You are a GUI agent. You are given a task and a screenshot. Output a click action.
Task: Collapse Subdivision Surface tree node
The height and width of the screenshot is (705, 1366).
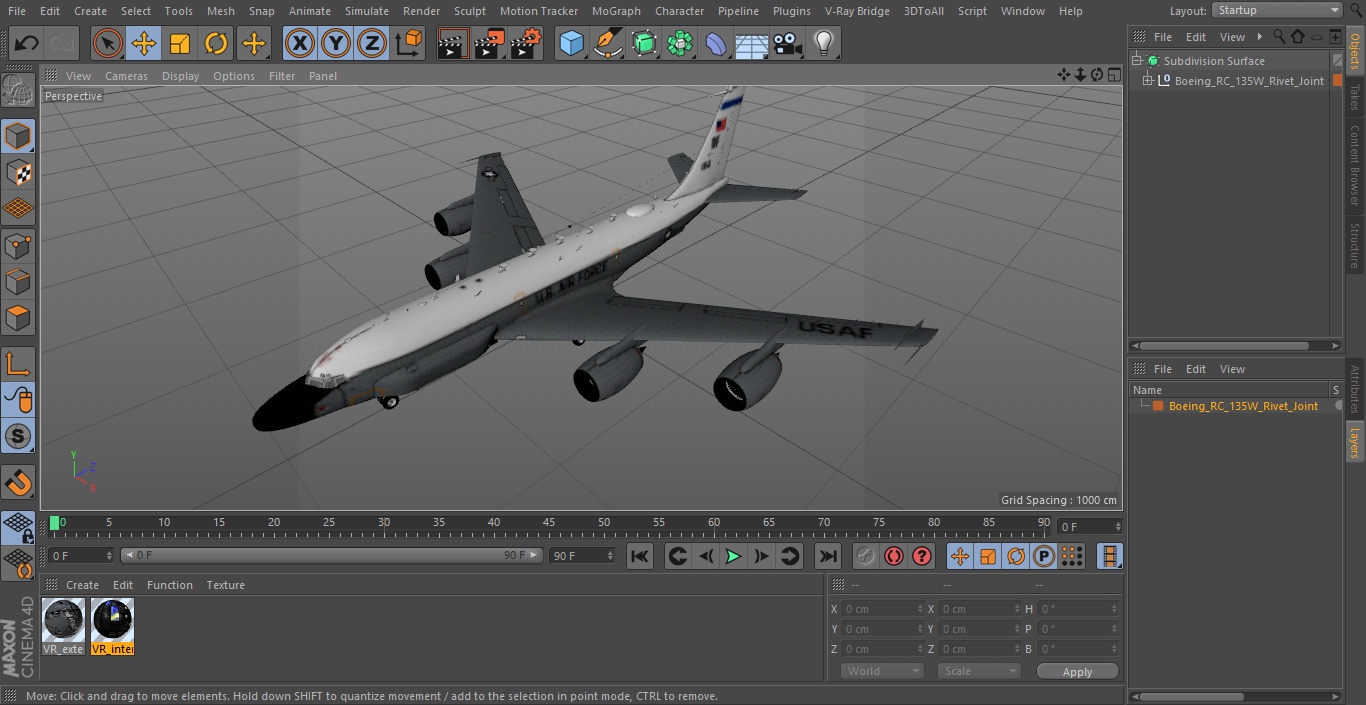coord(1137,61)
